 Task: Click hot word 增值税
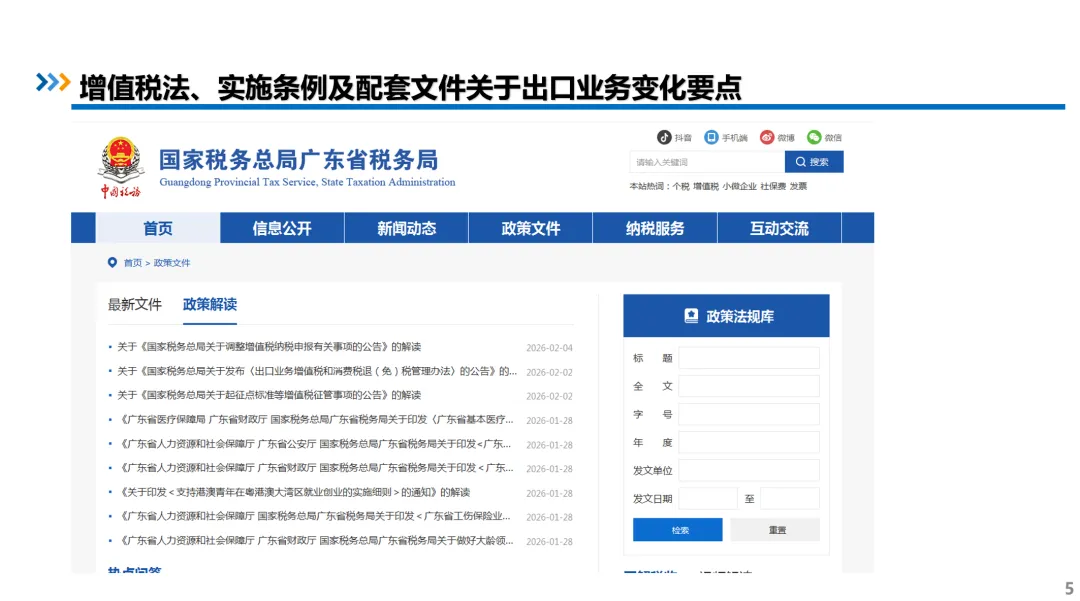(x=705, y=187)
